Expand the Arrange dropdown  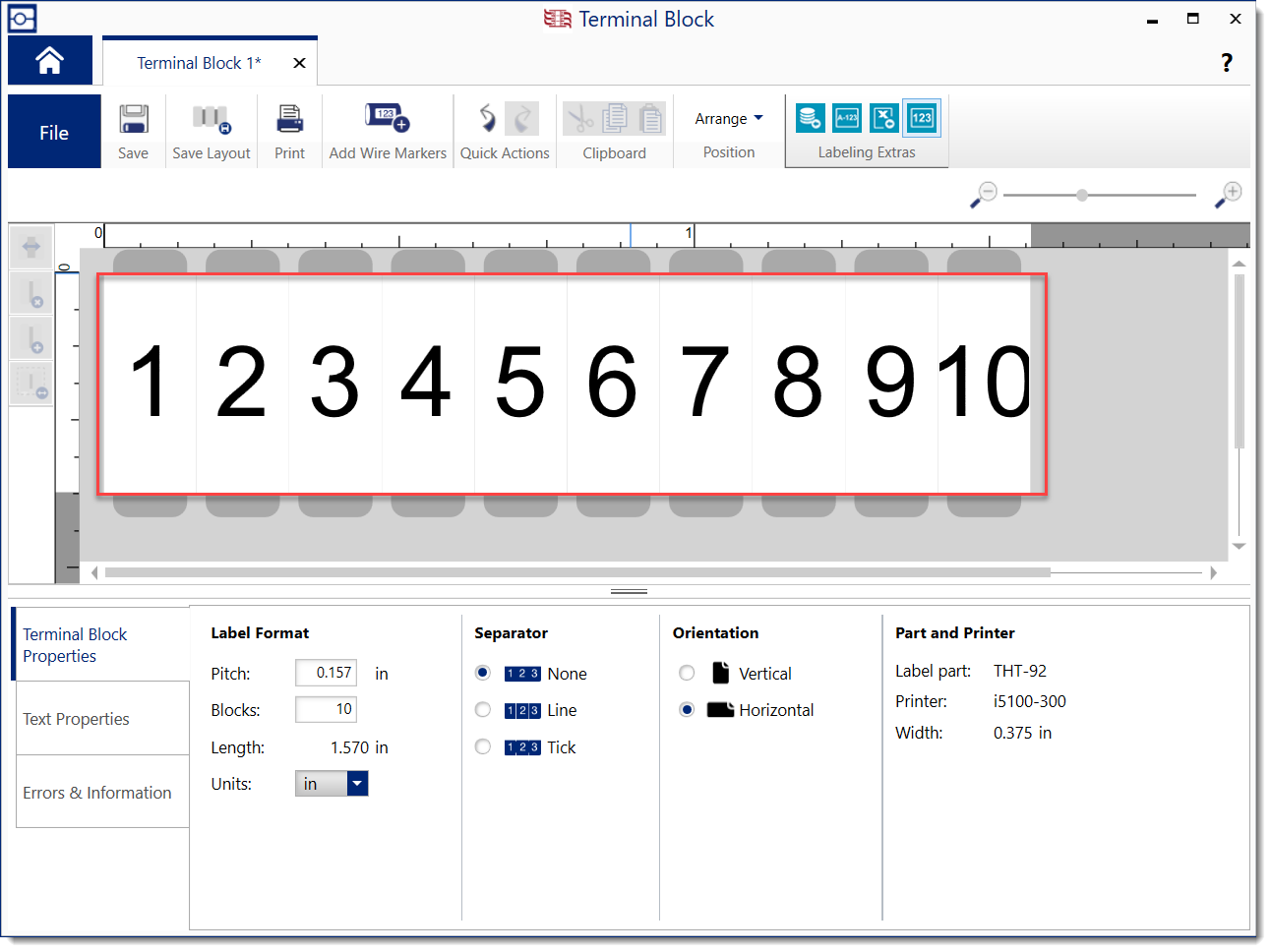729,119
